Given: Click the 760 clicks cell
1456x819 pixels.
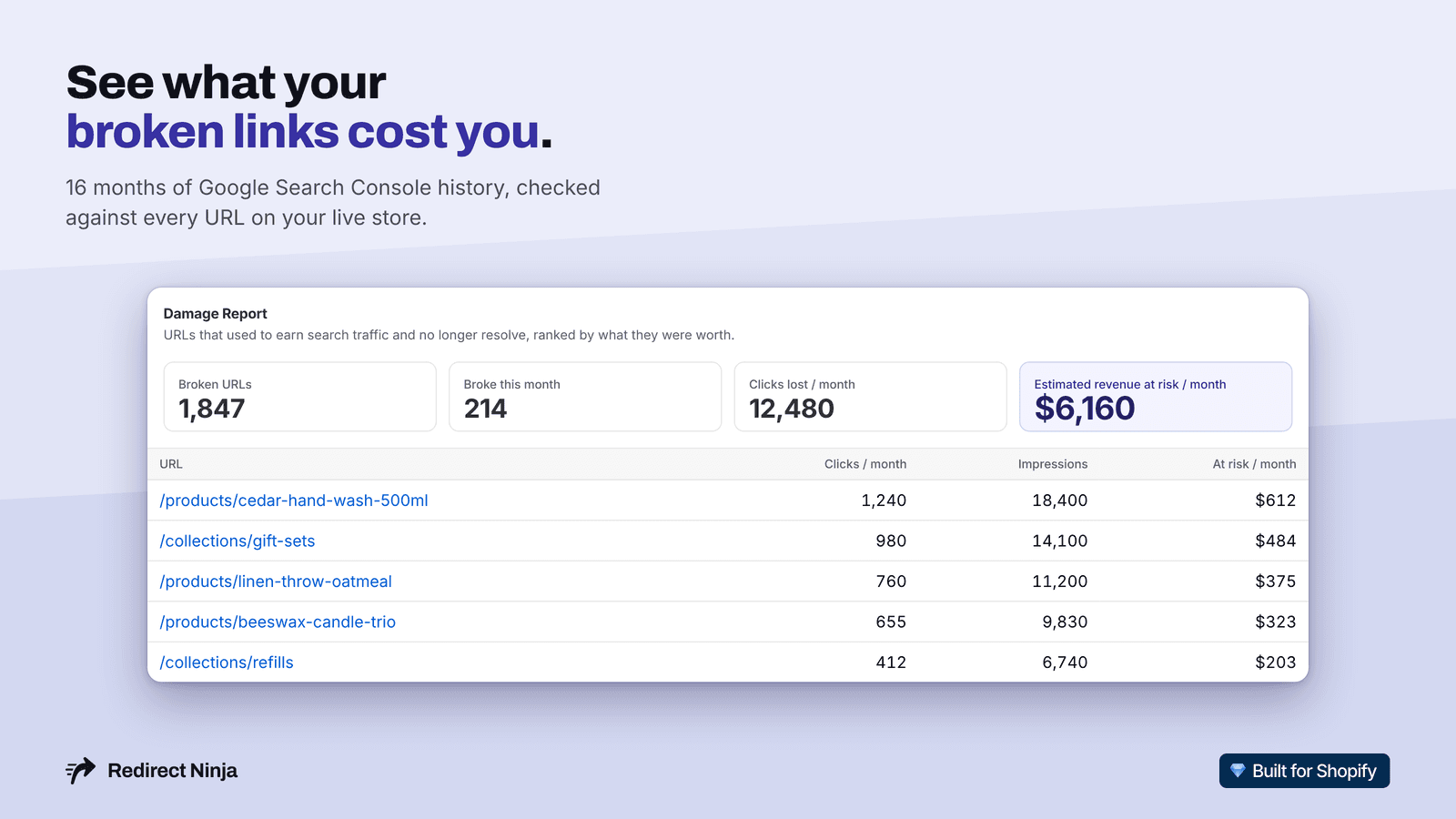Looking at the screenshot, I should [x=891, y=581].
